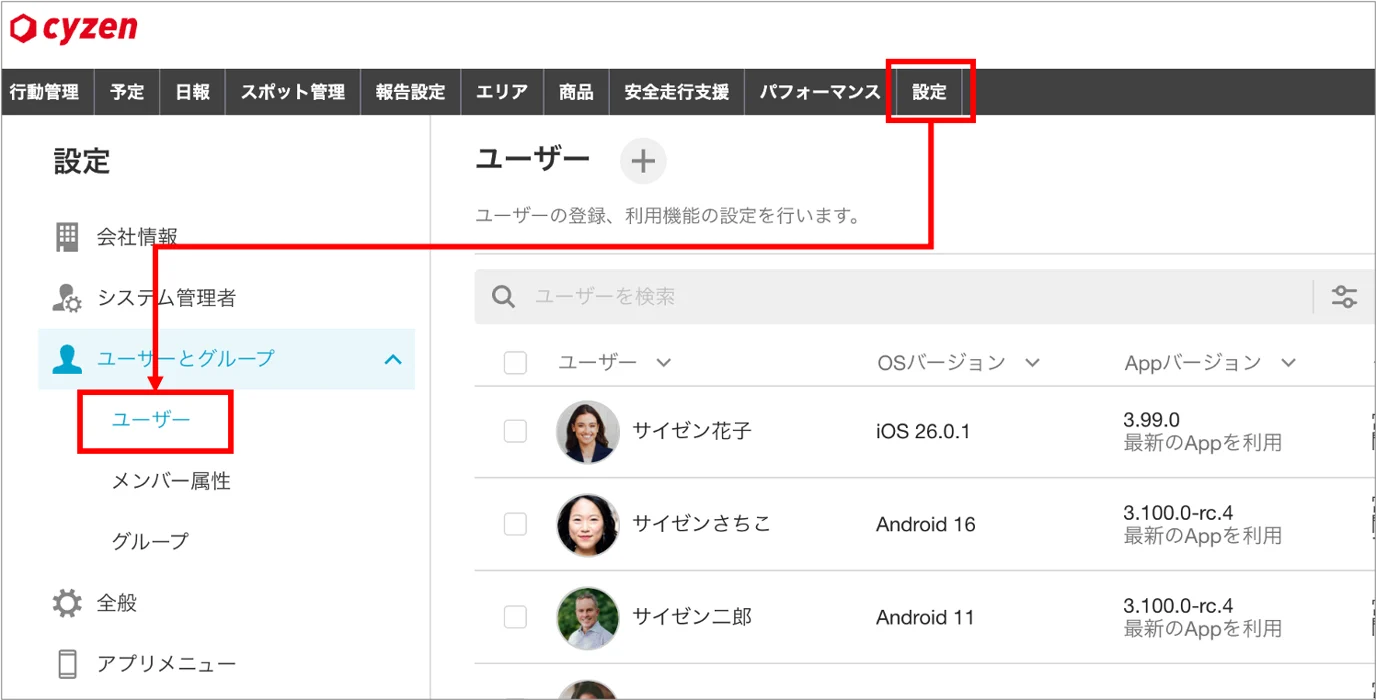
Task: Click the search magnifier icon
Action: (505, 297)
